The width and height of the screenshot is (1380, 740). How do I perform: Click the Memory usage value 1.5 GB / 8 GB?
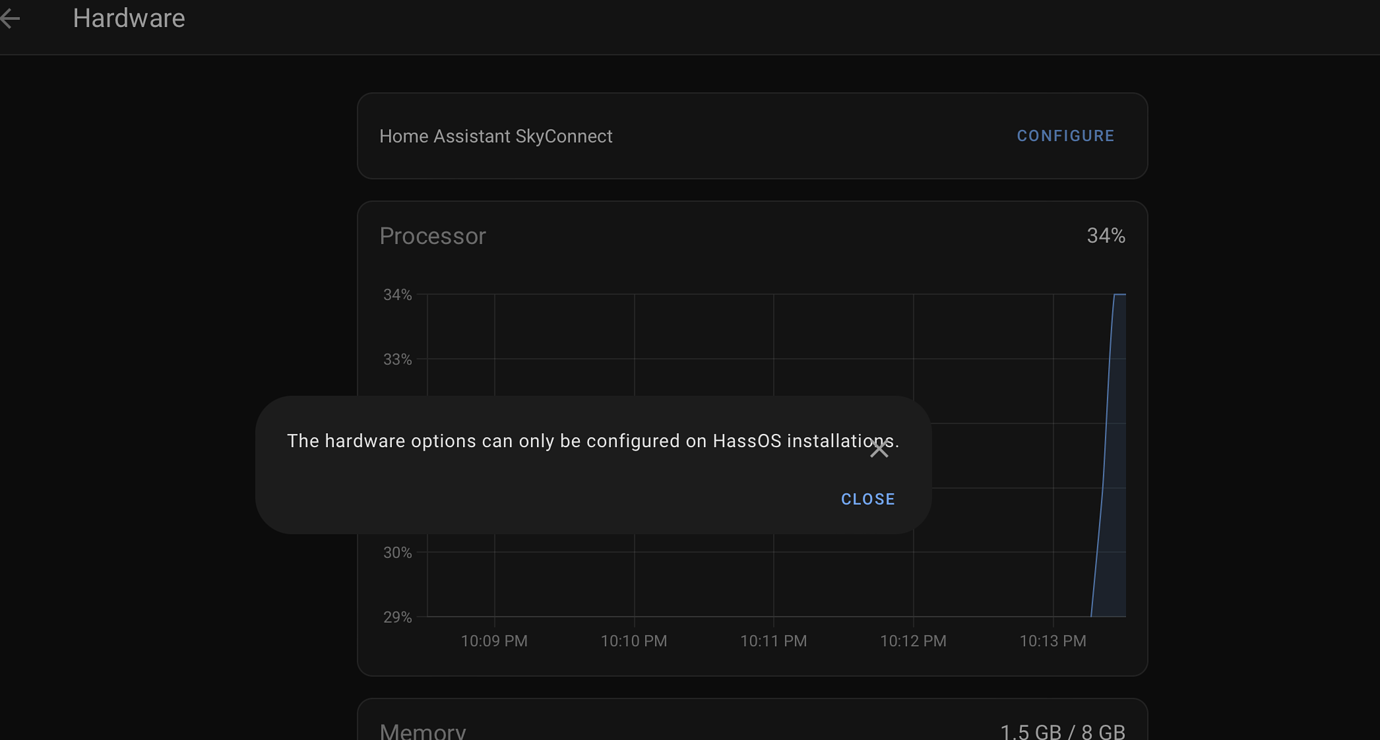click(x=1063, y=730)
